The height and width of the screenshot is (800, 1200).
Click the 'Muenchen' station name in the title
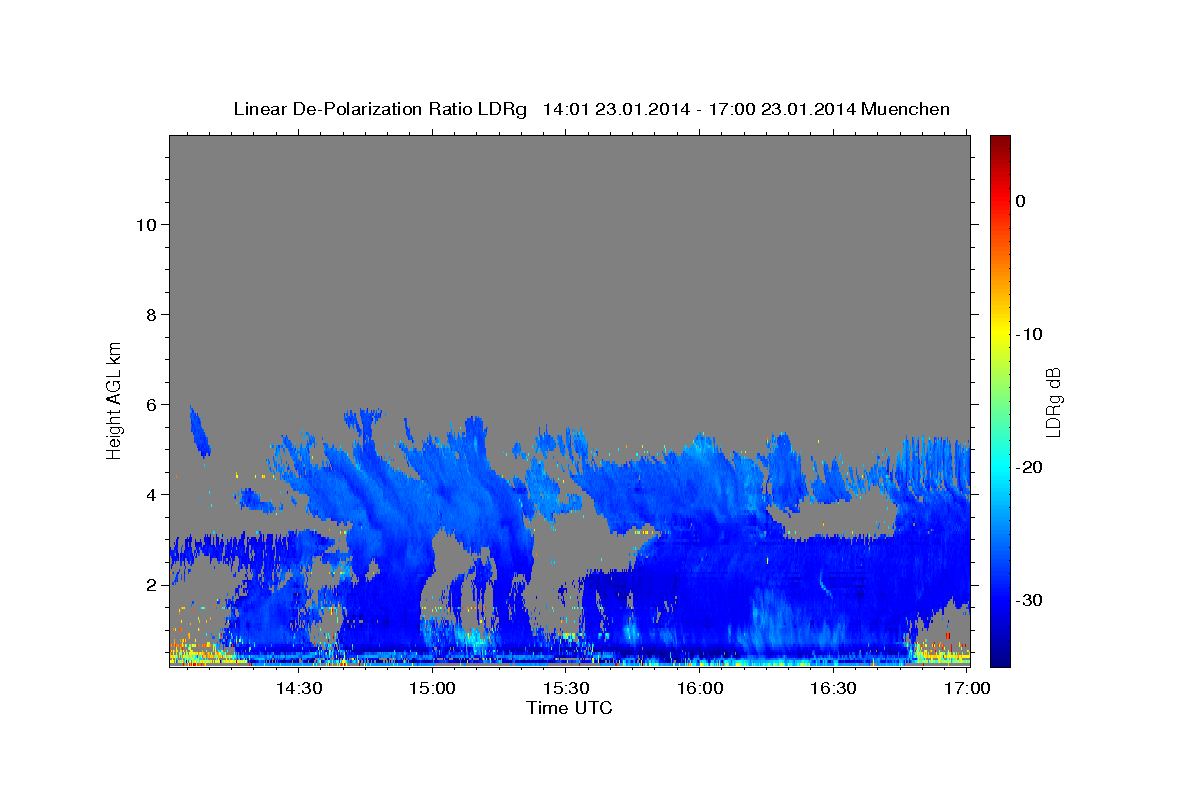(906, 109)
